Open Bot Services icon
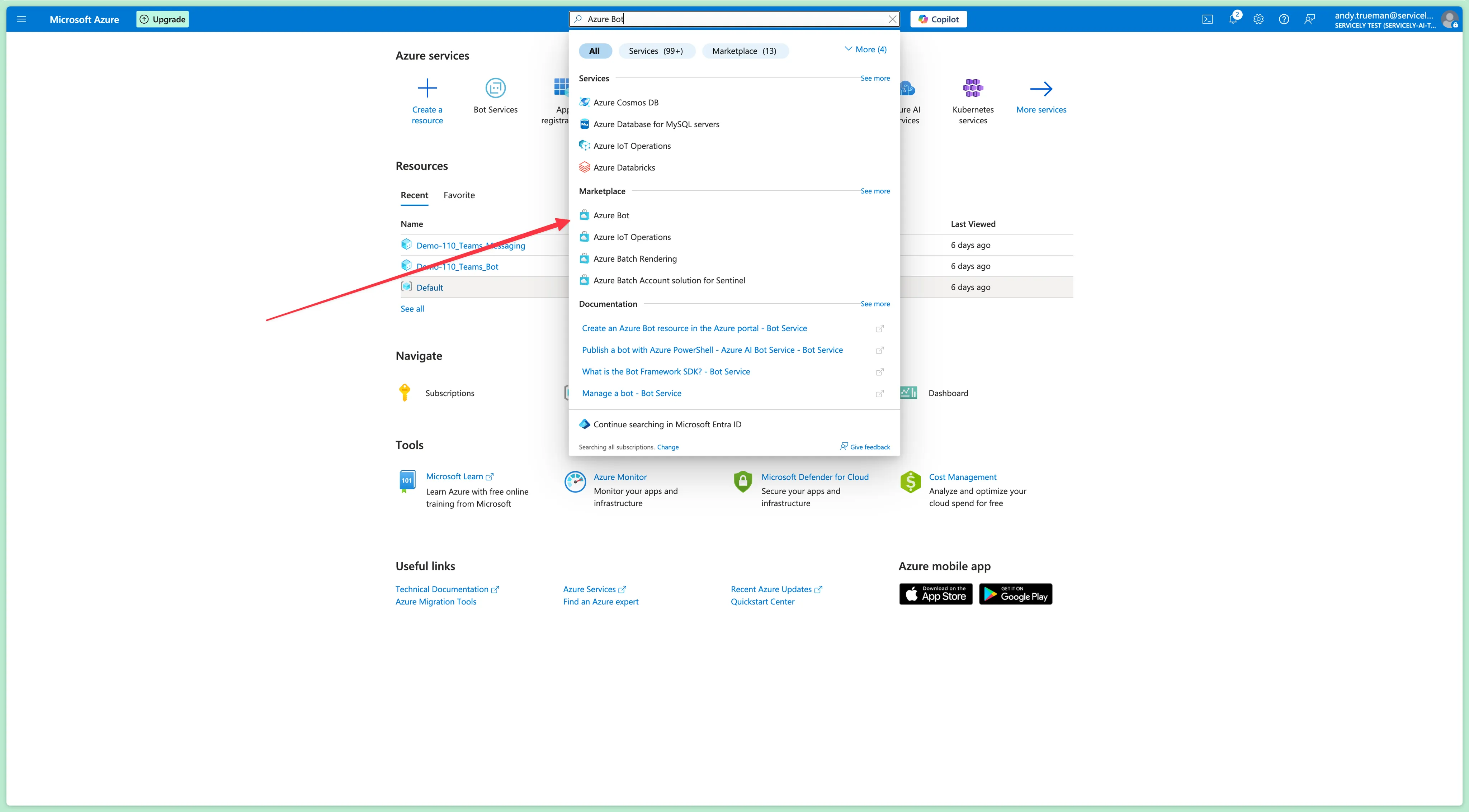 [496, 89]
